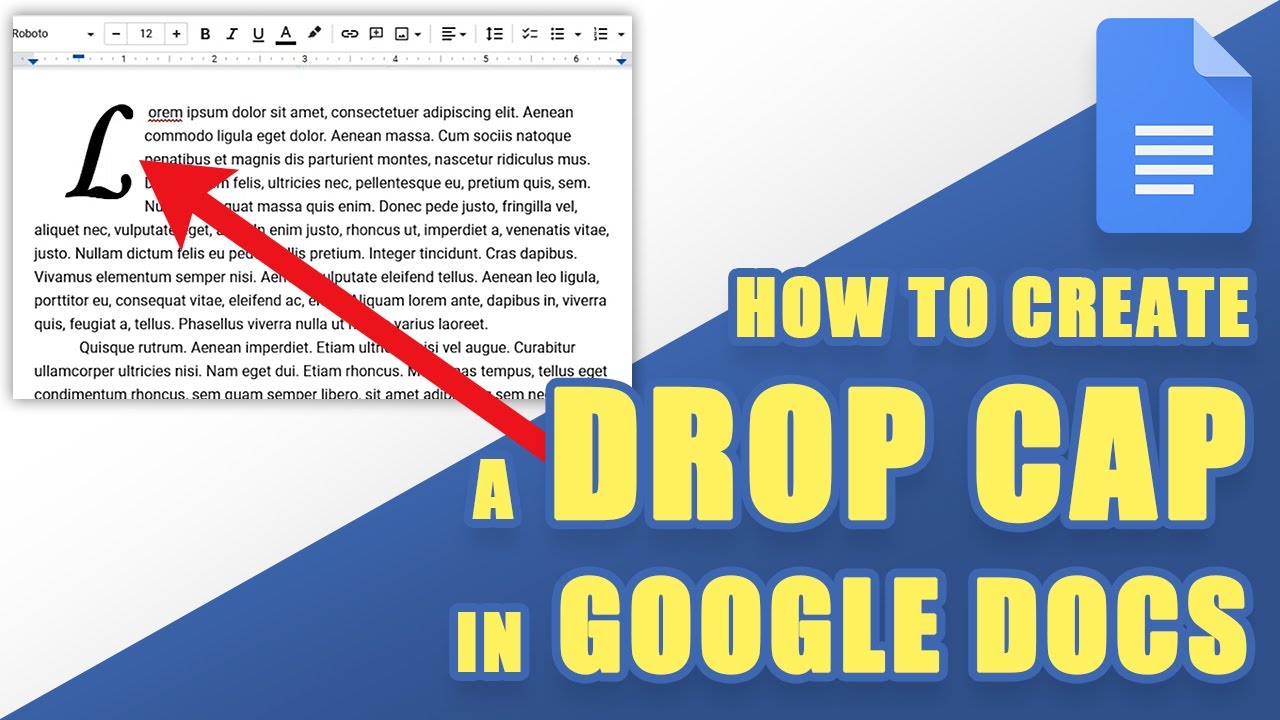Decrease font size with minus button
The height and width of the screenshot is (720, 1280).
tap(116, 34)
